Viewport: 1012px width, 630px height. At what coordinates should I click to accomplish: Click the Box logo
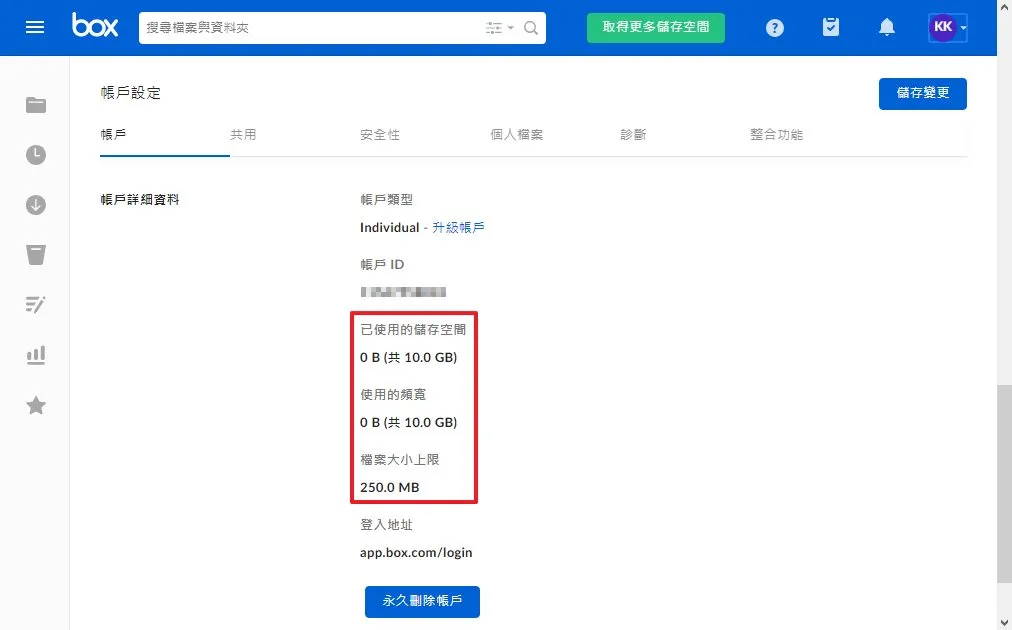95,25
